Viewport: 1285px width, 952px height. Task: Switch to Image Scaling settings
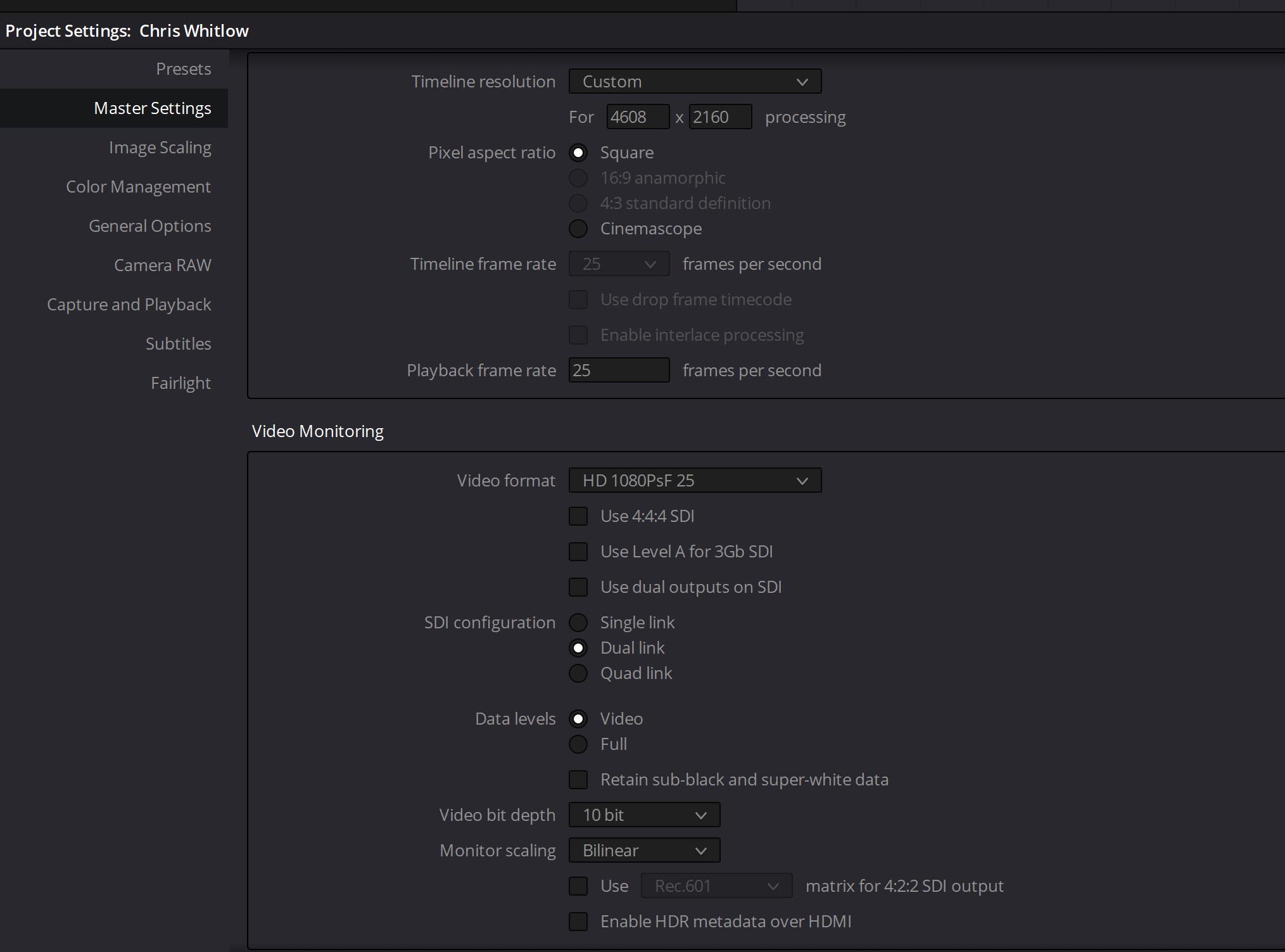[x=160, y=148]
